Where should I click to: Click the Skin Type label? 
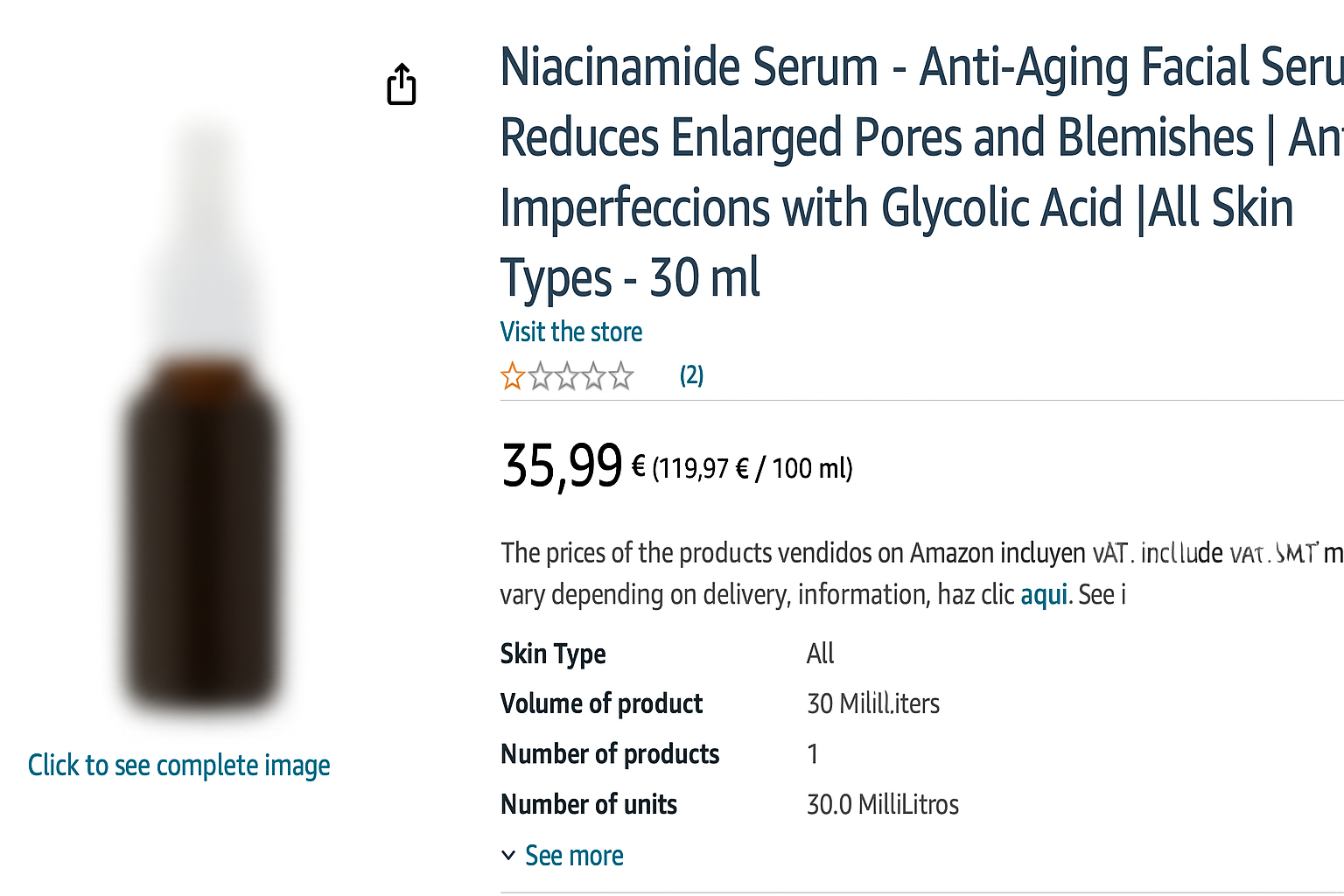(x=553, y=654)
